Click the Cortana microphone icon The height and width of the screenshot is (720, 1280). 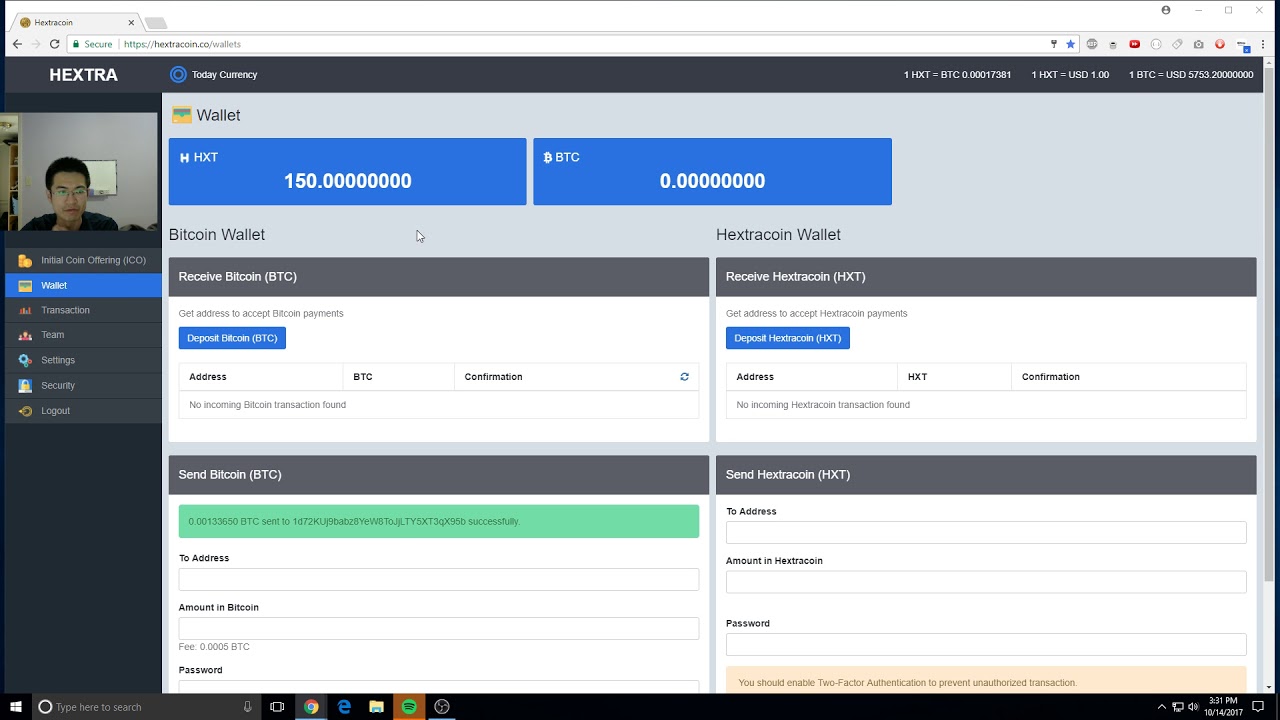[248, 707]
